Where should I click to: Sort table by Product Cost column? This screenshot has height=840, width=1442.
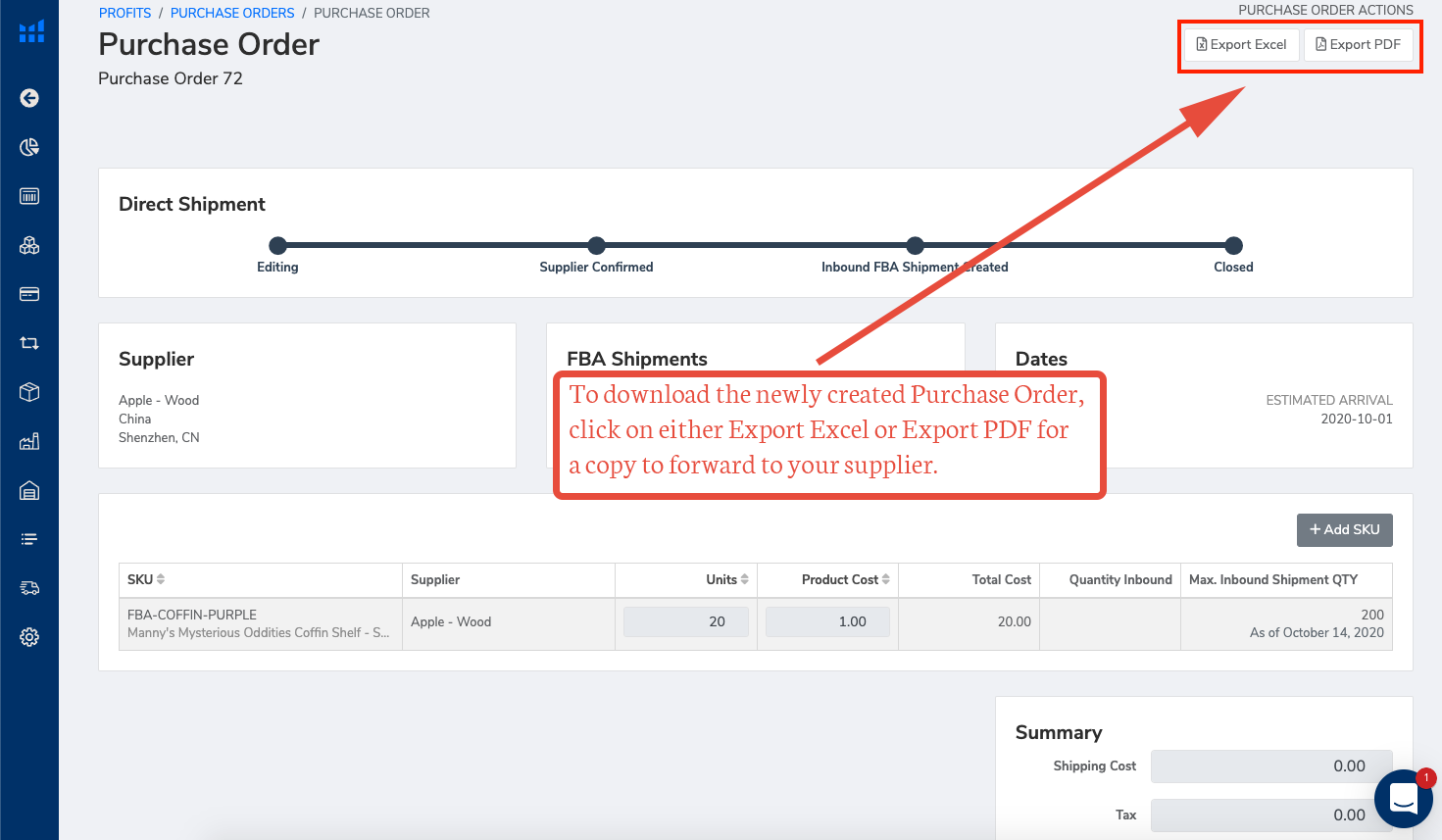click(845, 579)
